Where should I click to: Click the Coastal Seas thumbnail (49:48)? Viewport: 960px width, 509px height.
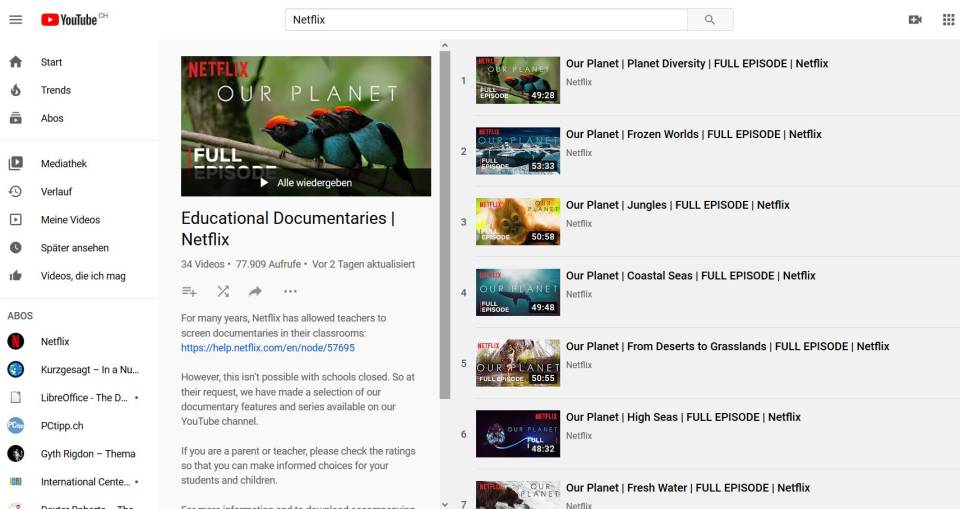pyautogui.click(x=518, y=292)
